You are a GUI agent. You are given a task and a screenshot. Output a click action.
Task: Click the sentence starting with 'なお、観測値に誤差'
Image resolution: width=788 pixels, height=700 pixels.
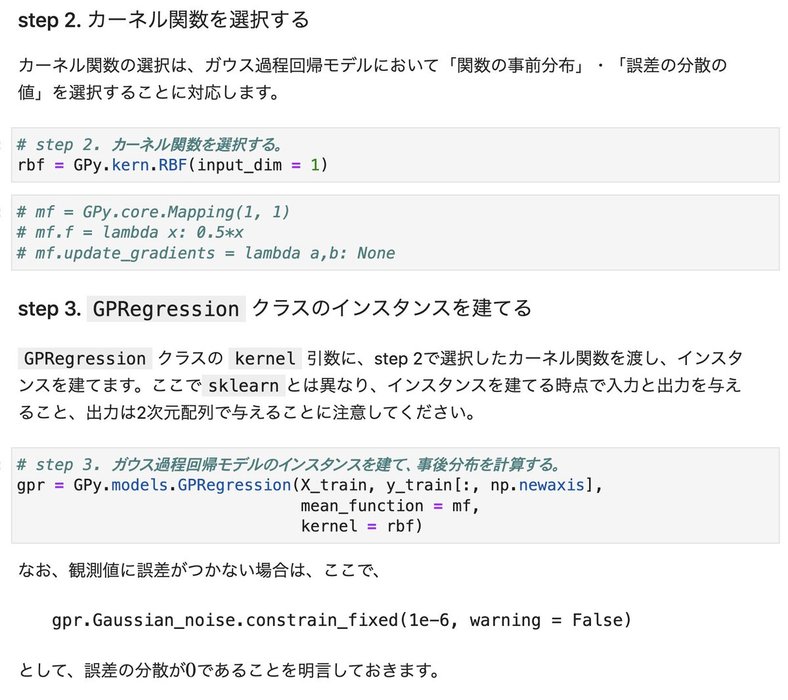(x=200, y=571)
